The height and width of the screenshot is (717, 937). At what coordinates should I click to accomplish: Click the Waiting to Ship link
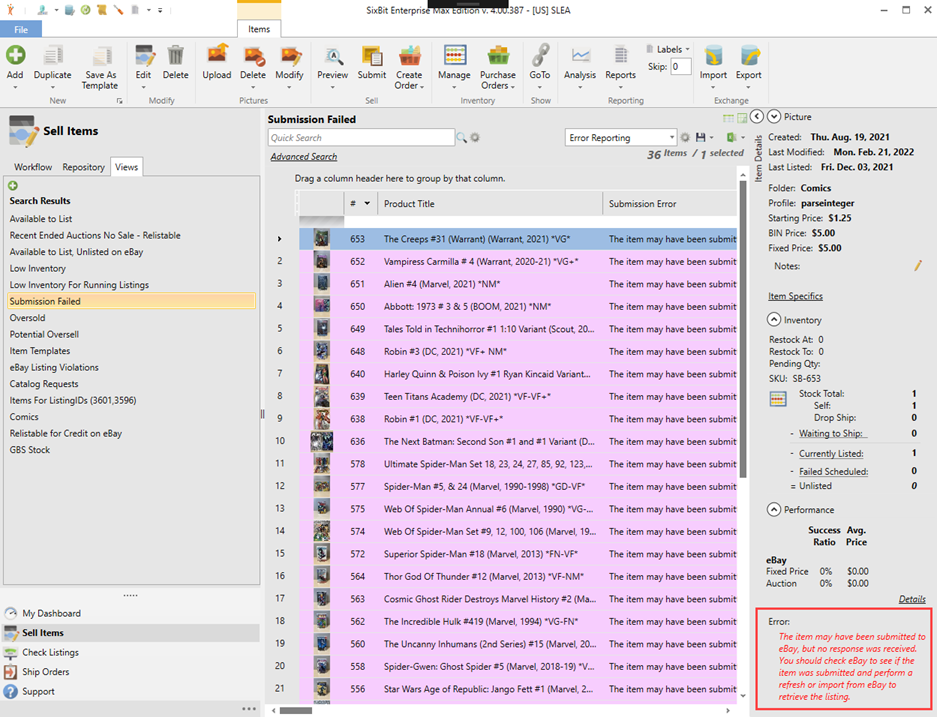[831, 433]
